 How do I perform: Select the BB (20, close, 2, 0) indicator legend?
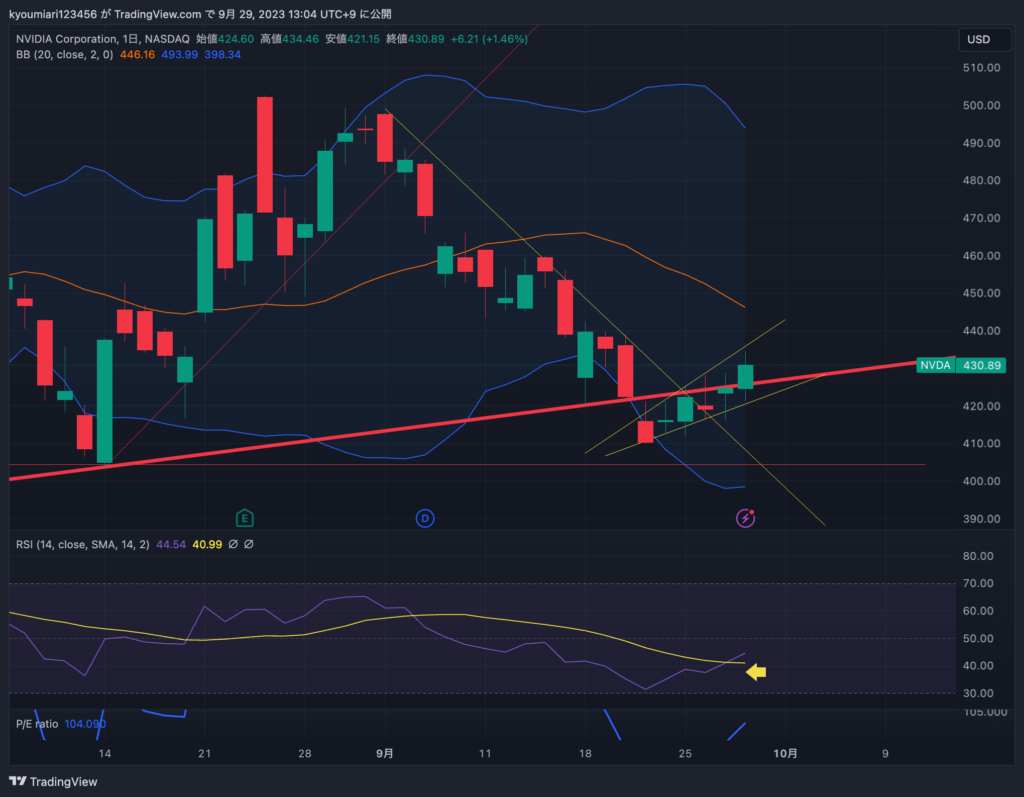pos(64,55)
